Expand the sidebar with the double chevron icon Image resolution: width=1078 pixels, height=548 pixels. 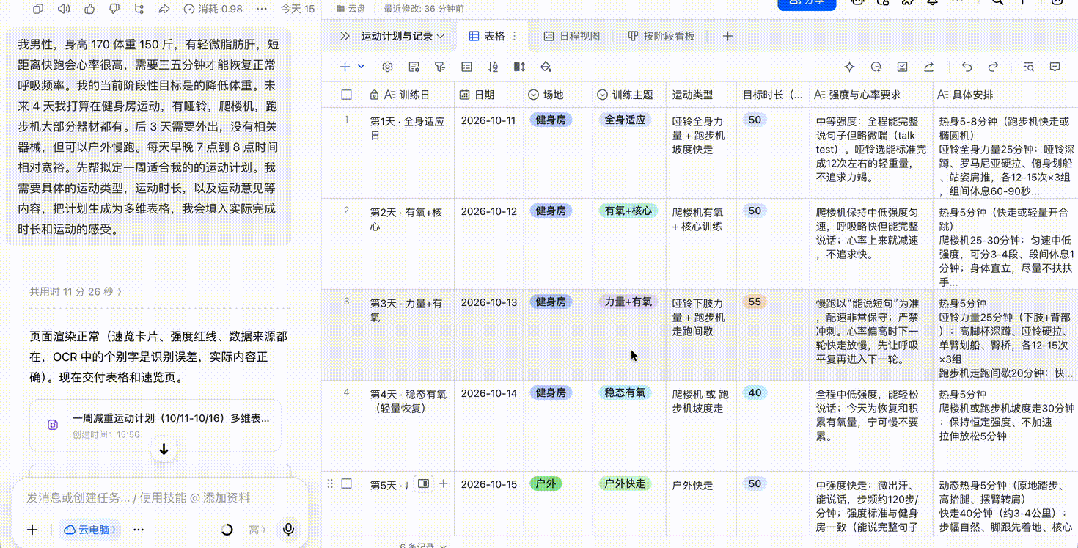point(345,36)
